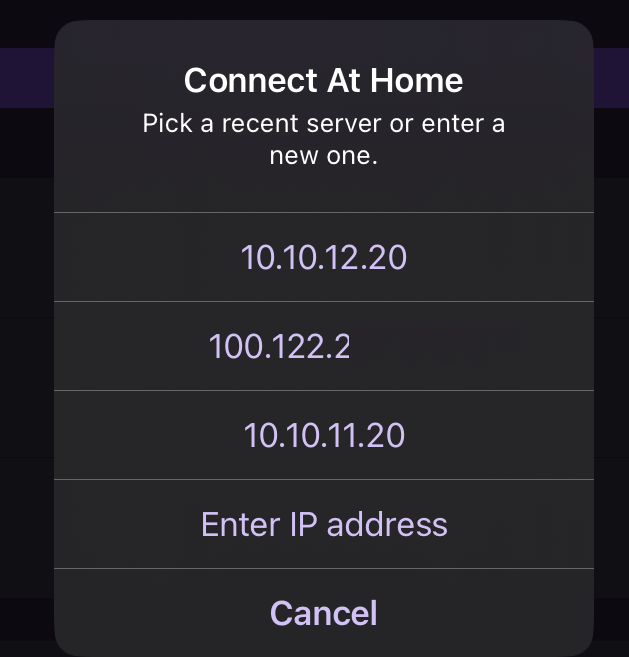Tap the Enter IP address option
Screen dimensions: 629x657
pos(323,524)
